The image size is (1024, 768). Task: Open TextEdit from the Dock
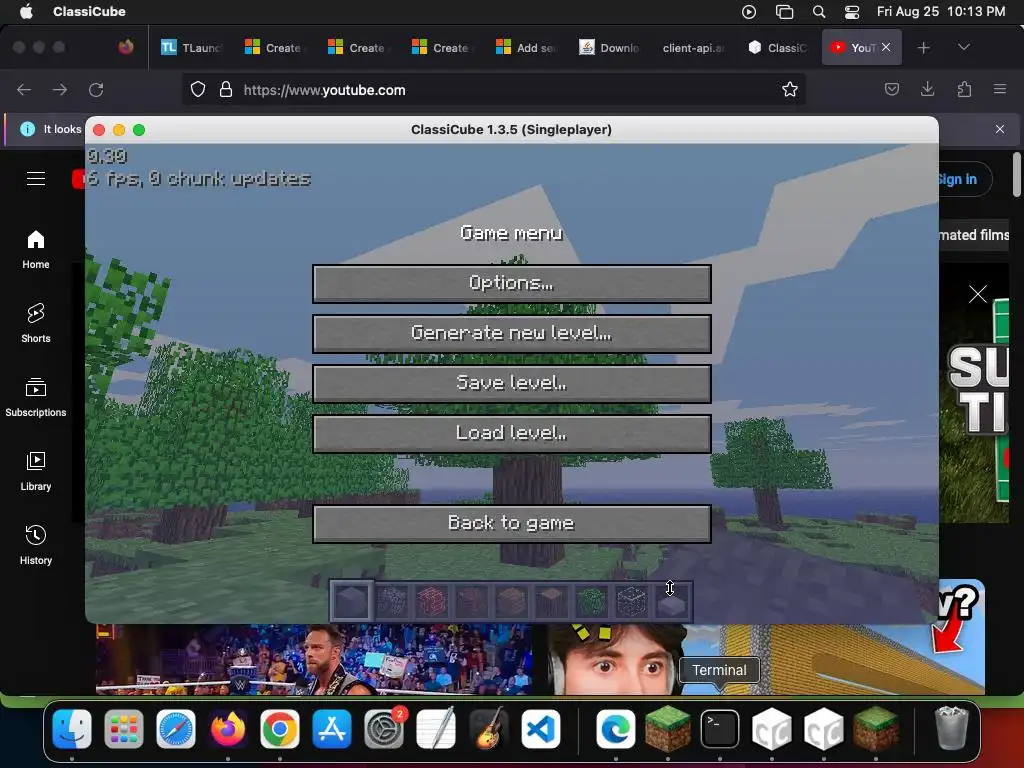(436, 729)
